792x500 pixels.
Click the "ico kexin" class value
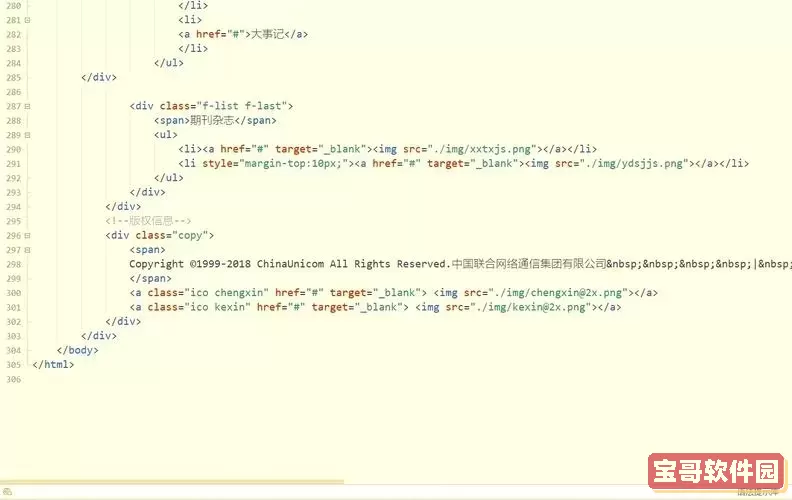[217, 308]
